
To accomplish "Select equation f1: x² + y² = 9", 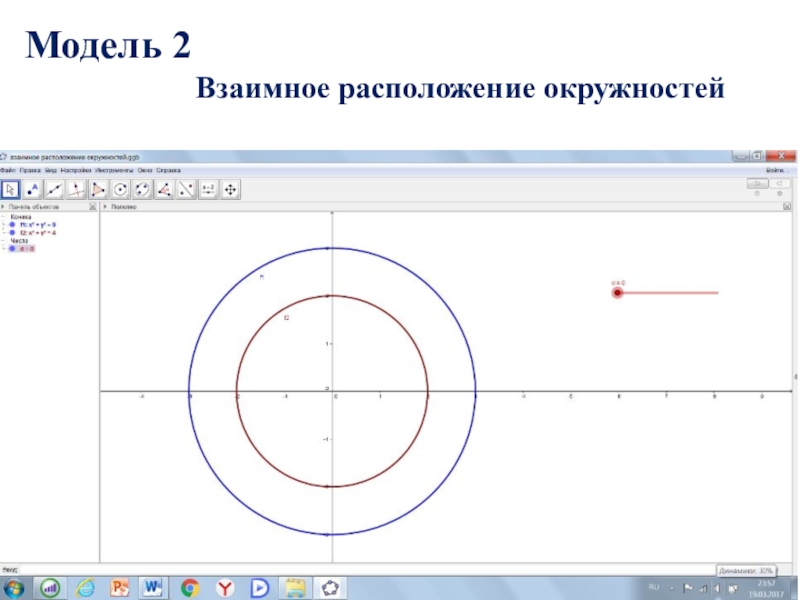I will tap(38, 225).
